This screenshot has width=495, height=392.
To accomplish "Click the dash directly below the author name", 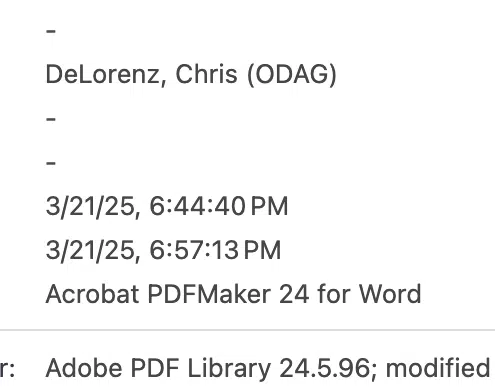I will point(51,119).
